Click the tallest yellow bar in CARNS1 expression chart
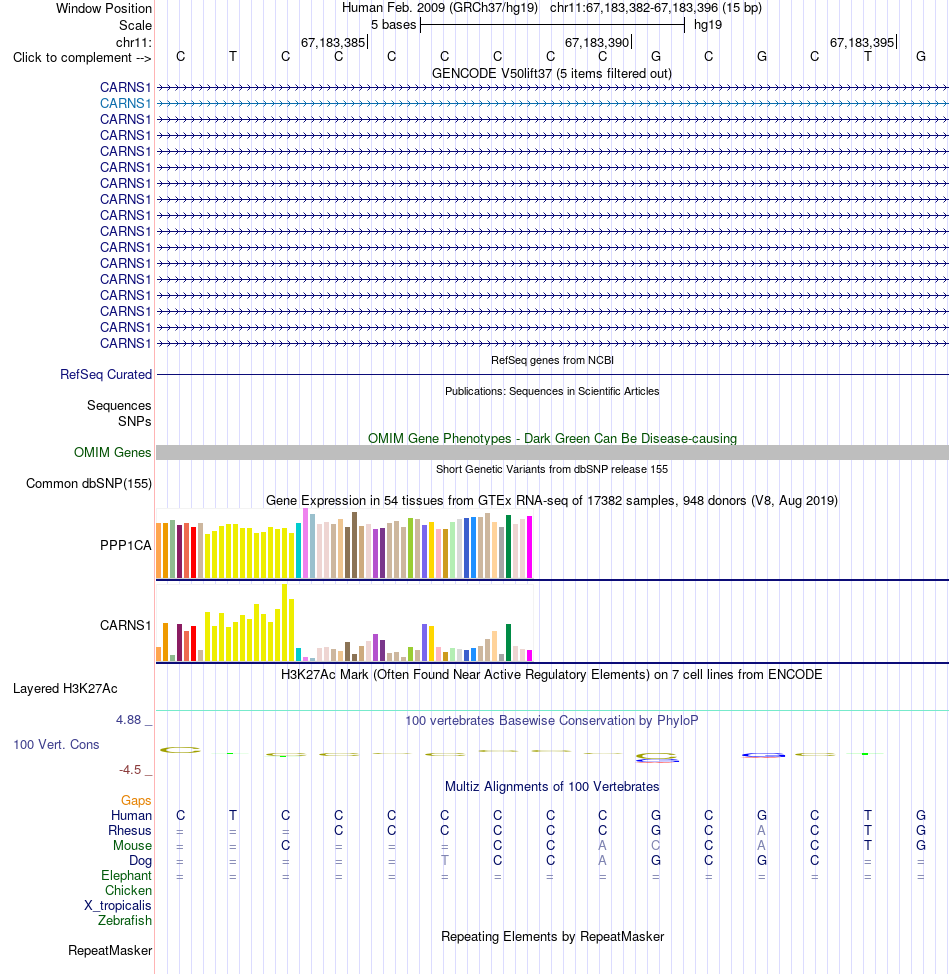The height and width of the screenshot is (974, 950). click(285, 622)
